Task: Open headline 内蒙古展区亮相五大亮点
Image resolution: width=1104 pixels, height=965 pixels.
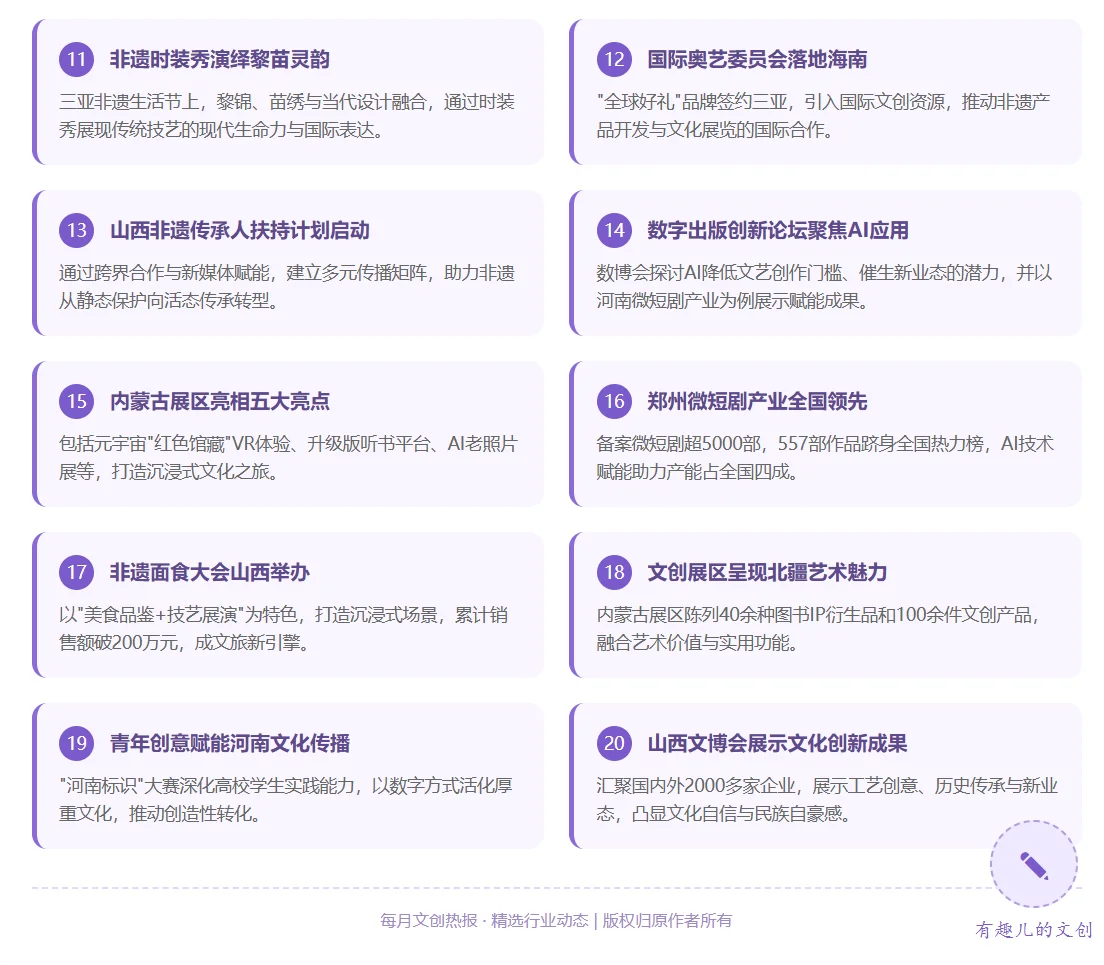Action: pos(220,401)
